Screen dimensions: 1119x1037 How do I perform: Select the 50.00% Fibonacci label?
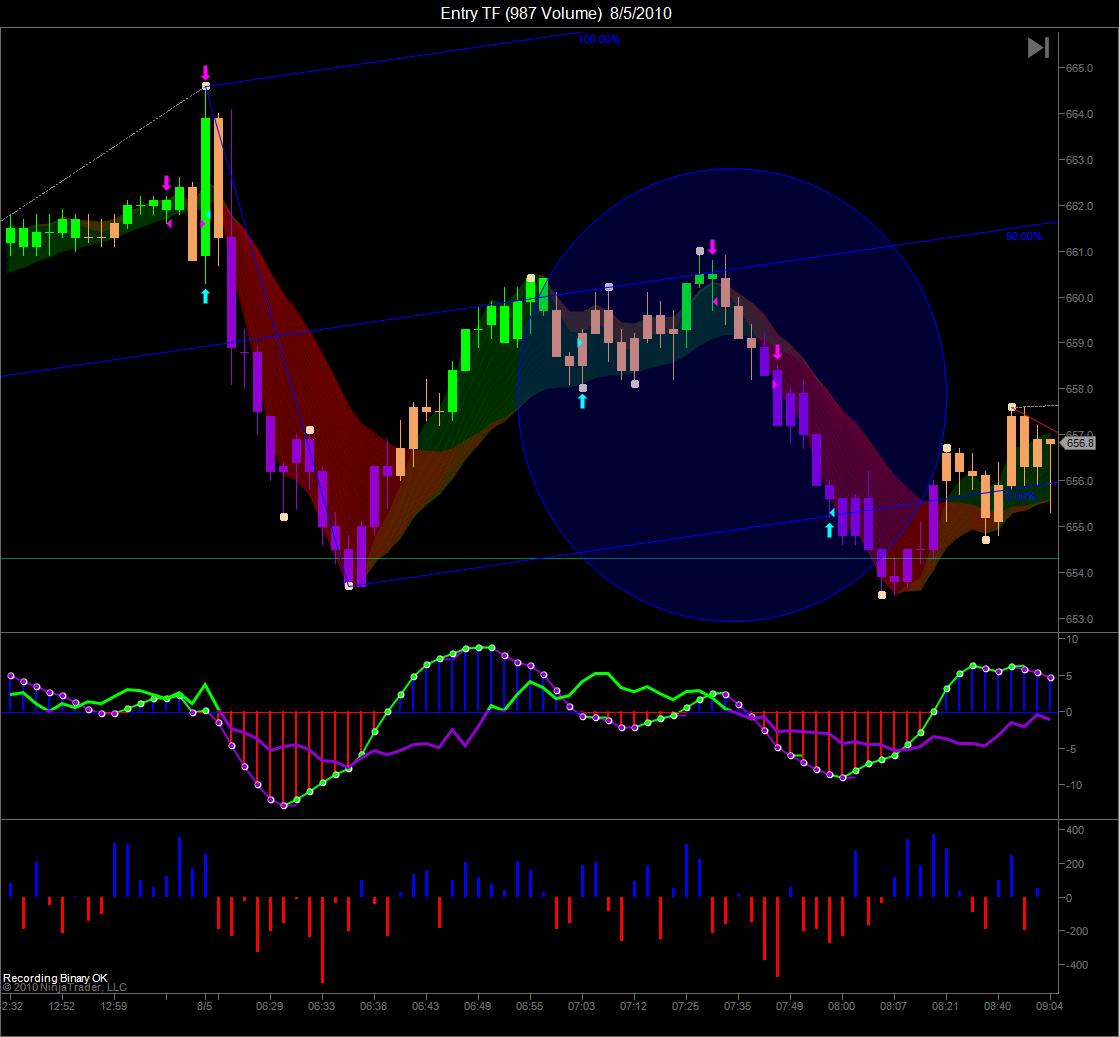coord(1023,236)
